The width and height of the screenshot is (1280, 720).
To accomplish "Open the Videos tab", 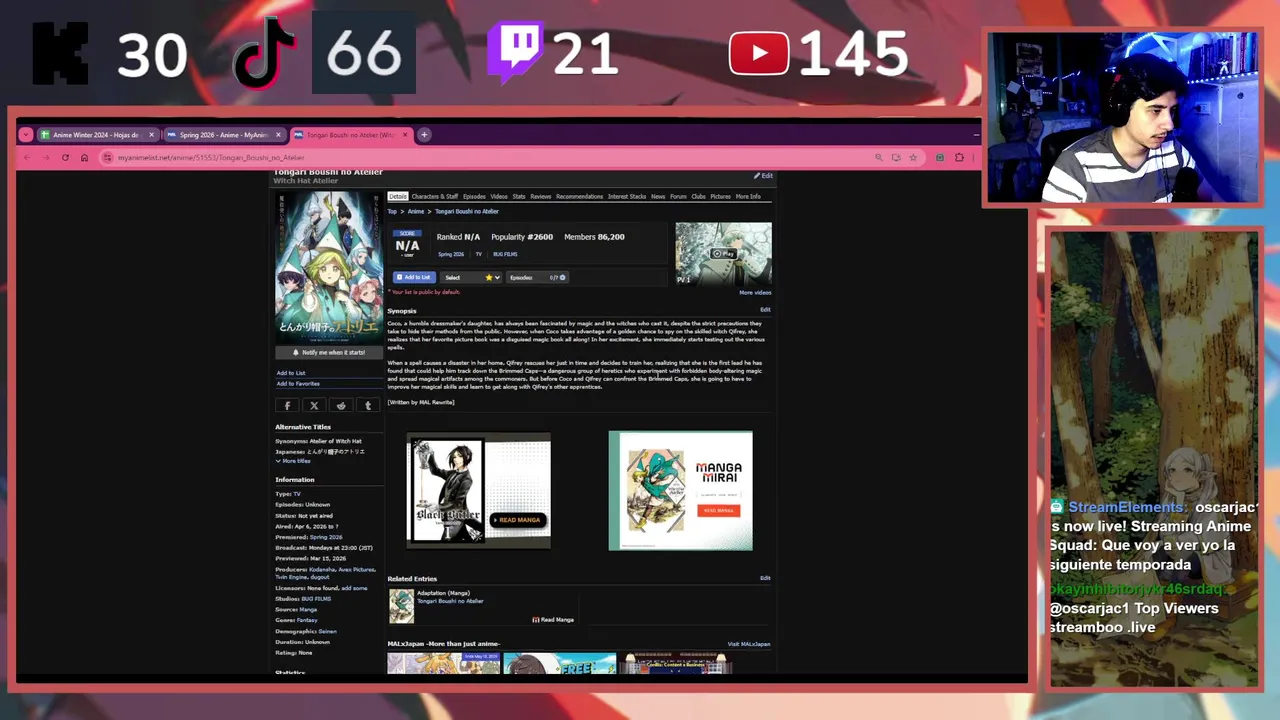I will [x=499, y=196].
